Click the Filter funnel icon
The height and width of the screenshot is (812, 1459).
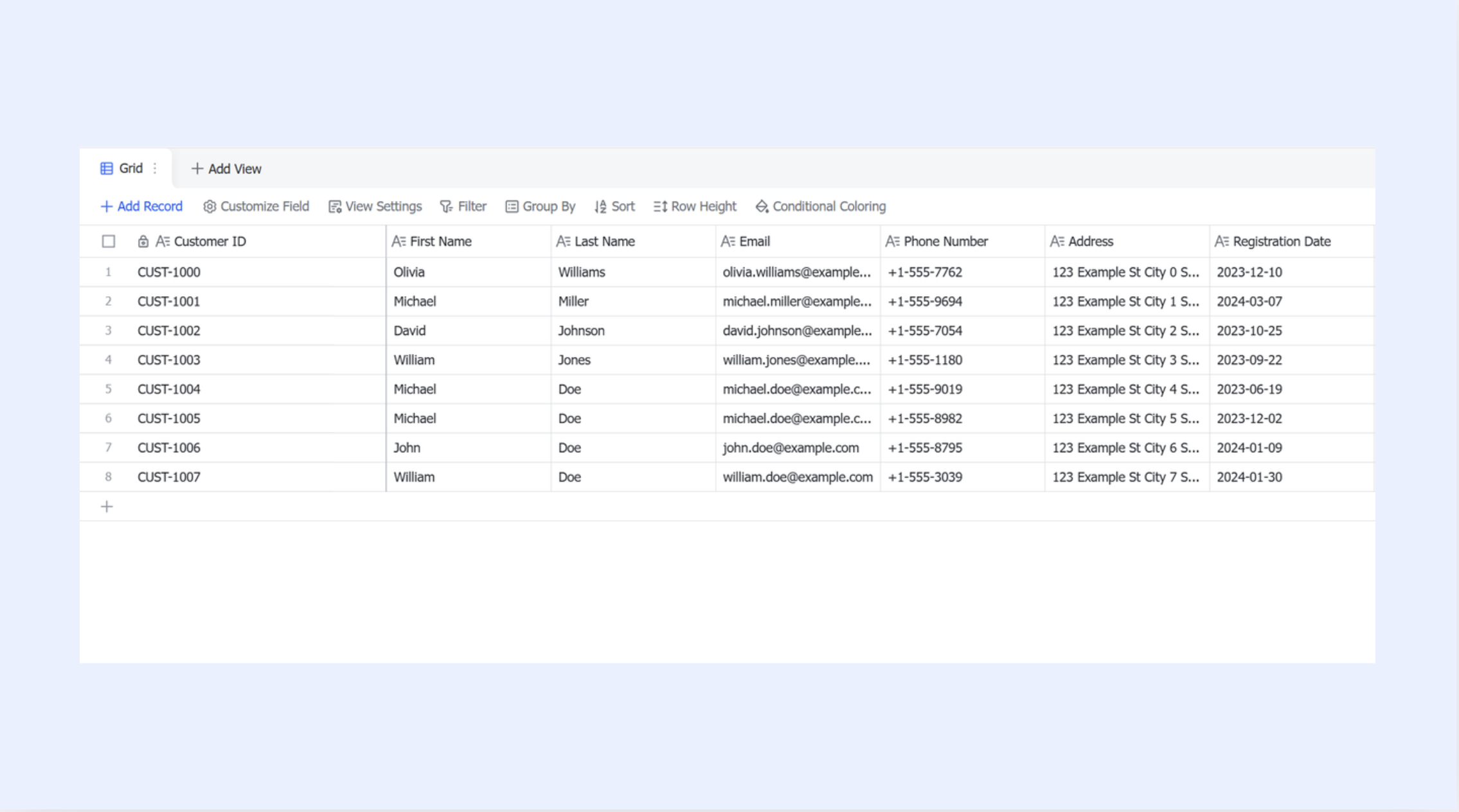446,206
